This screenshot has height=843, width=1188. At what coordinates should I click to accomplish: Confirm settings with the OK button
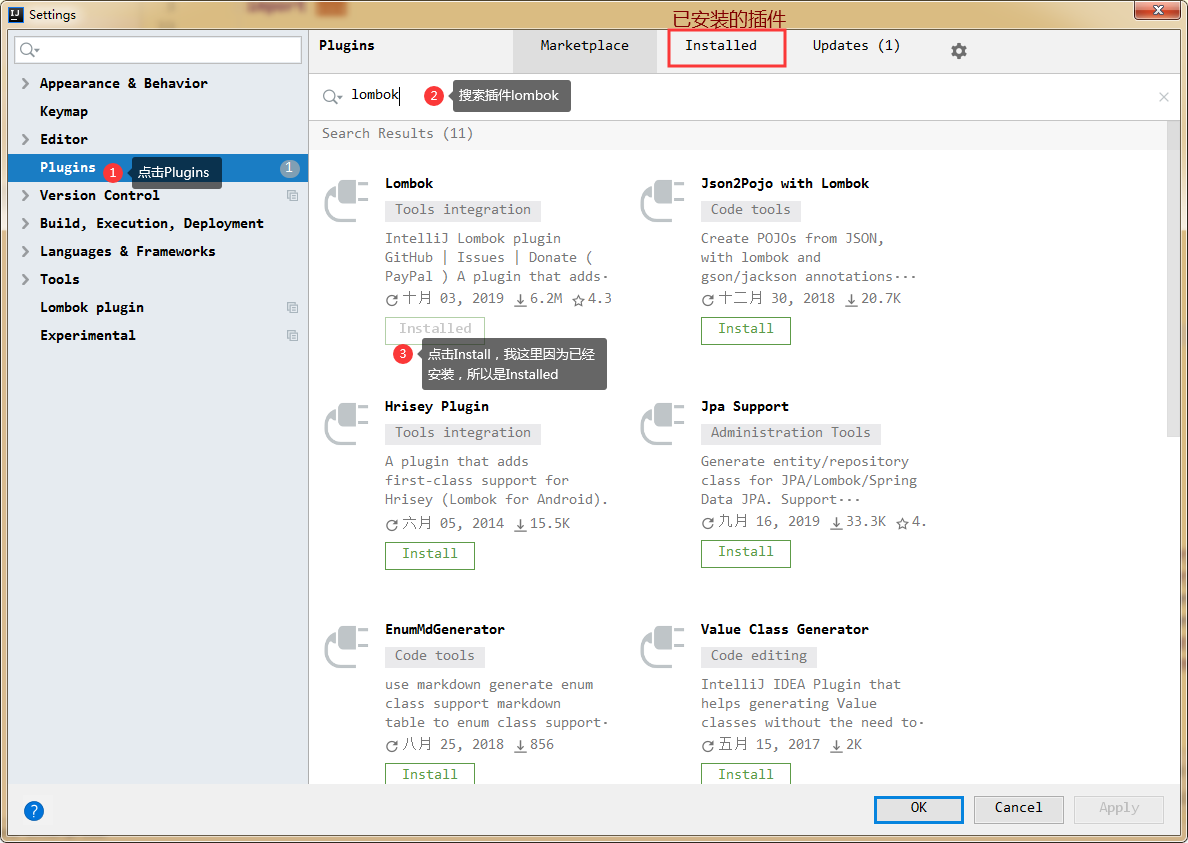click(x=918, y=809)
